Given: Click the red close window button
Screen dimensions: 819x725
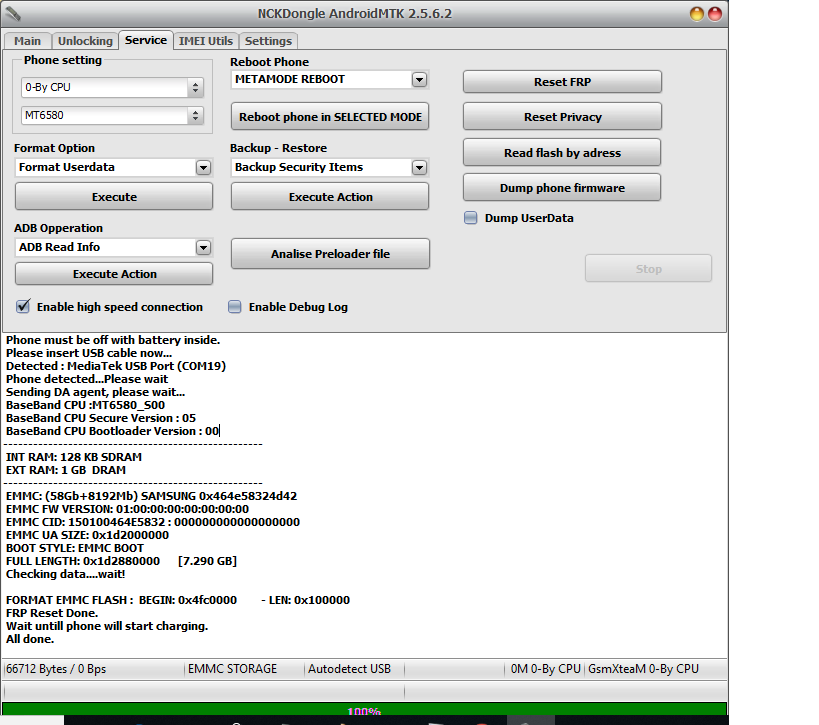Looking at the screenshot, I should (x=715, y=14).
